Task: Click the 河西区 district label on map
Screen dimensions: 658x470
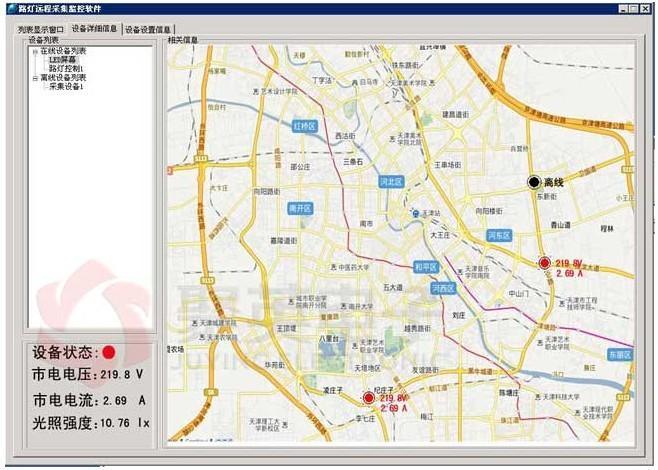Action: [x=443, y=288]
